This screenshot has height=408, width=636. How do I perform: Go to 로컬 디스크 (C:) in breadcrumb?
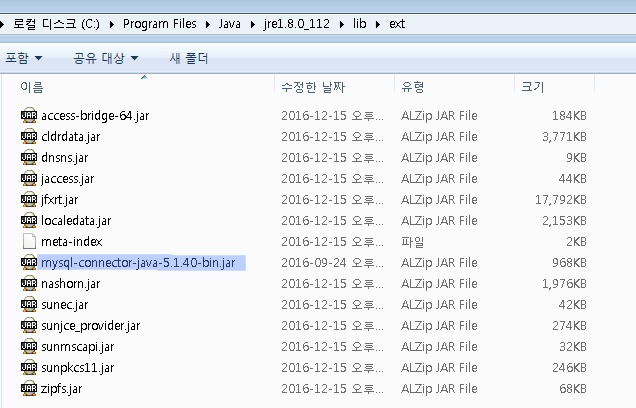pos(56,24)
